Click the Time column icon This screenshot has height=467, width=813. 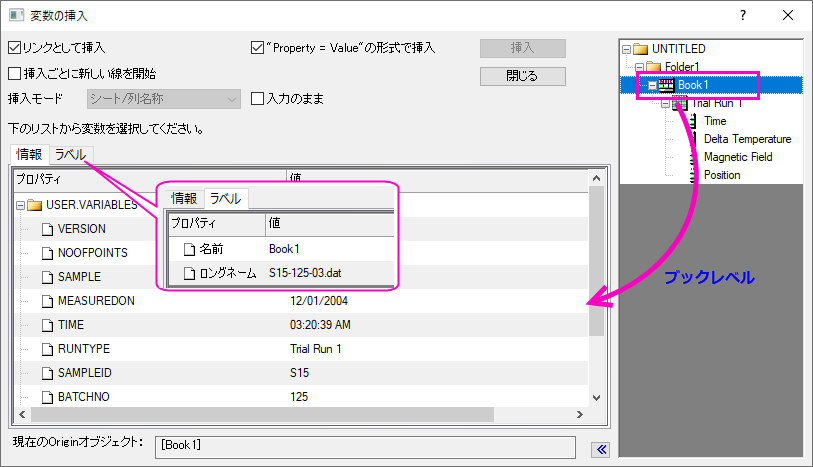coord(693,121)
